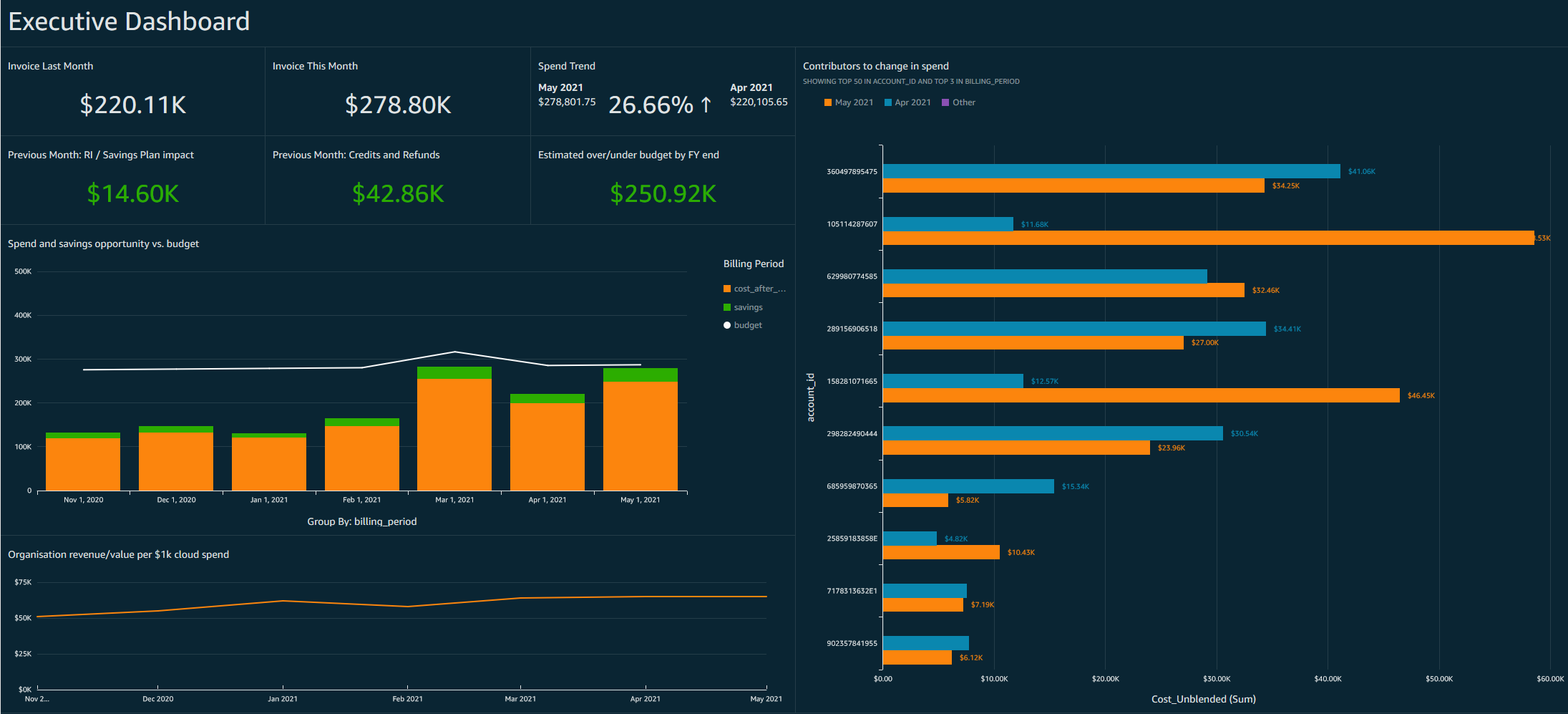The image size is (1568, 714).
Task: Click the Other purple legend swatch
Action: point(944,102)
